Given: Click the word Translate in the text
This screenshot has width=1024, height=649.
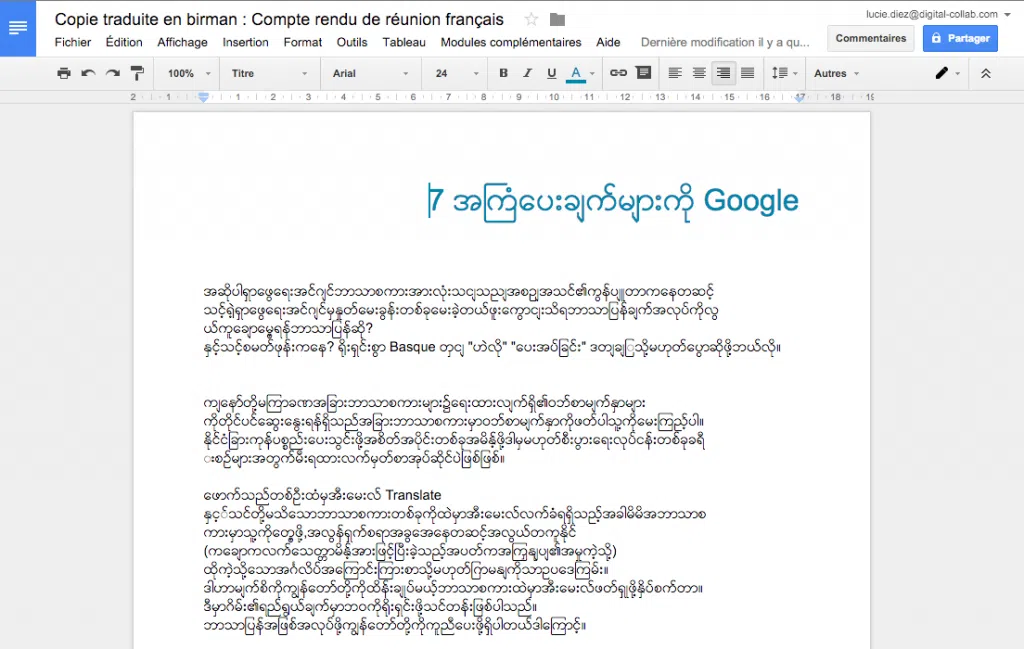Looking at the screenshot, I should click(413, 495).
